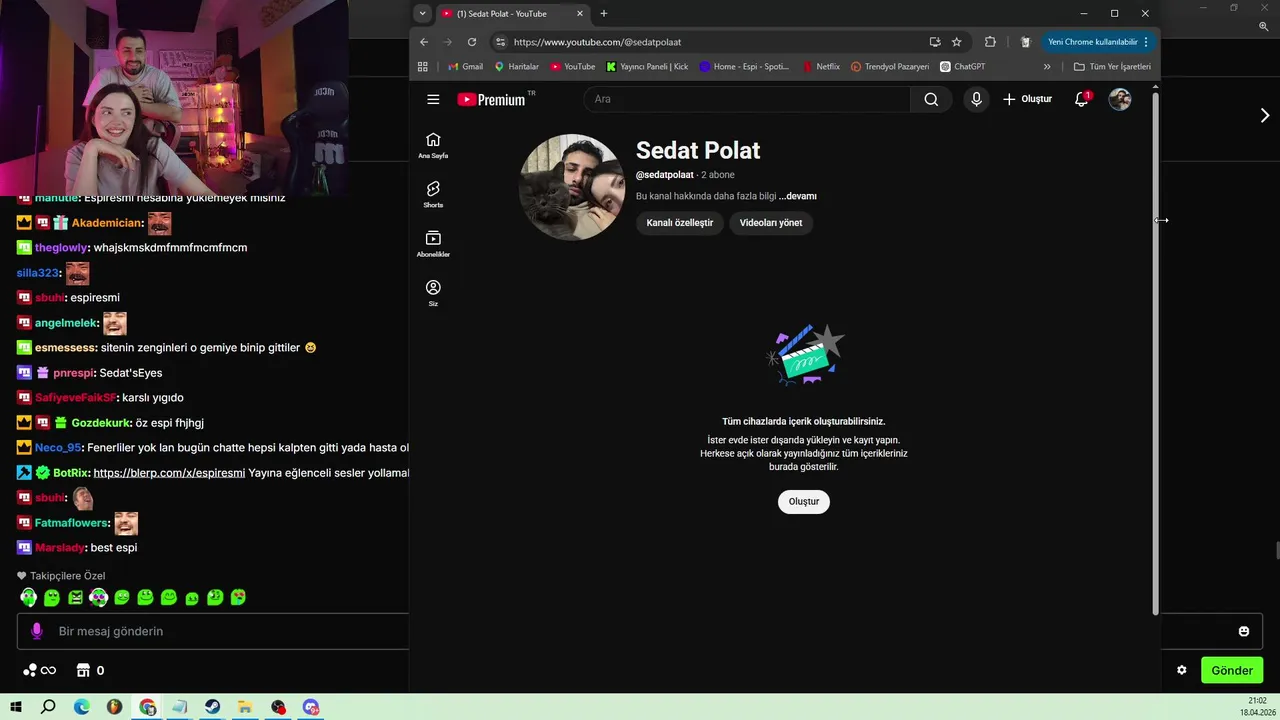Open Haritalar bookmark

click(516, 67)
